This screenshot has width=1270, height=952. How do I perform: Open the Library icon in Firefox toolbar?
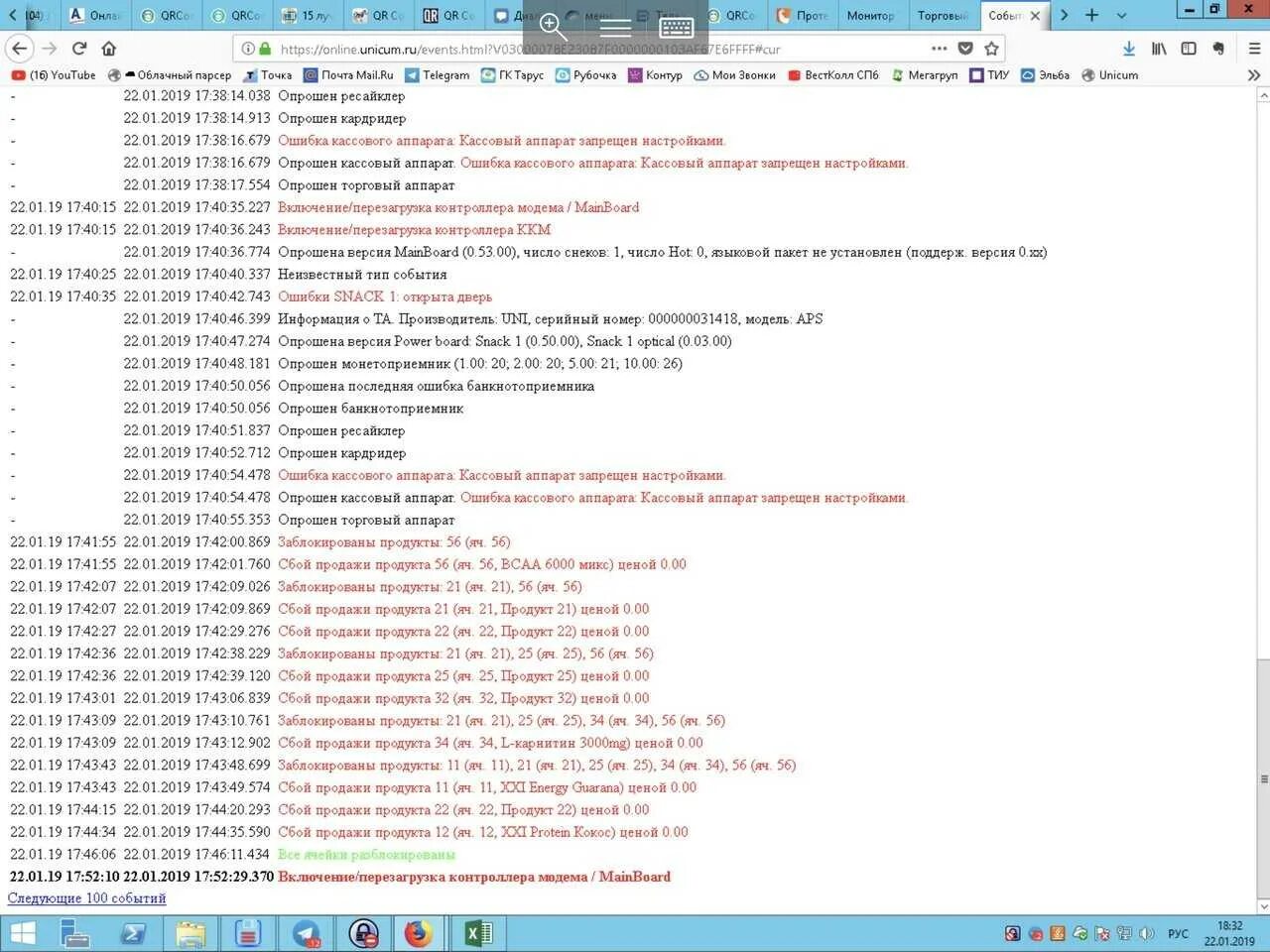pos(1159,48)
